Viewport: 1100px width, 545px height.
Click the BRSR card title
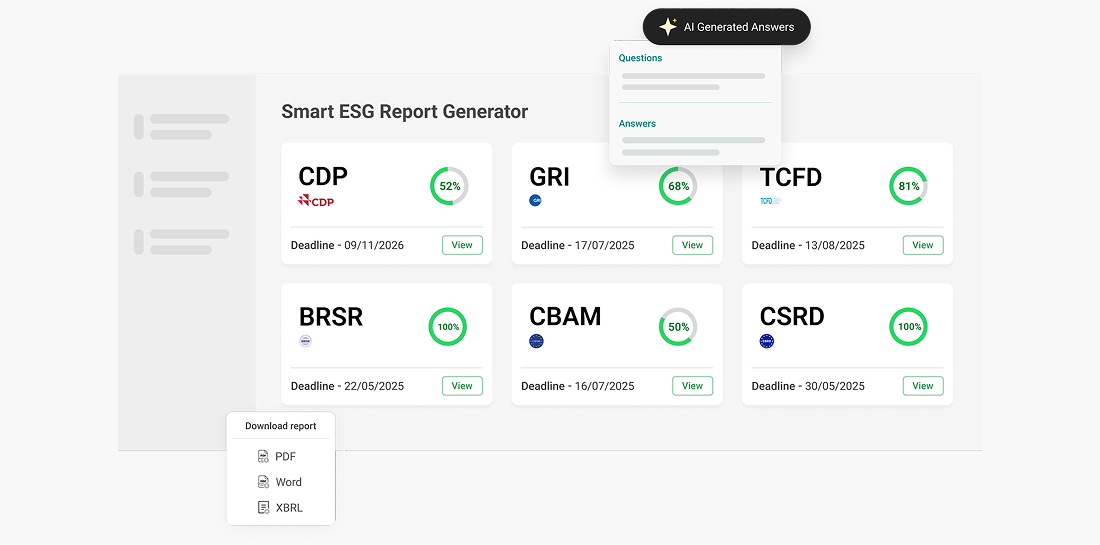(x=330, y=317)
